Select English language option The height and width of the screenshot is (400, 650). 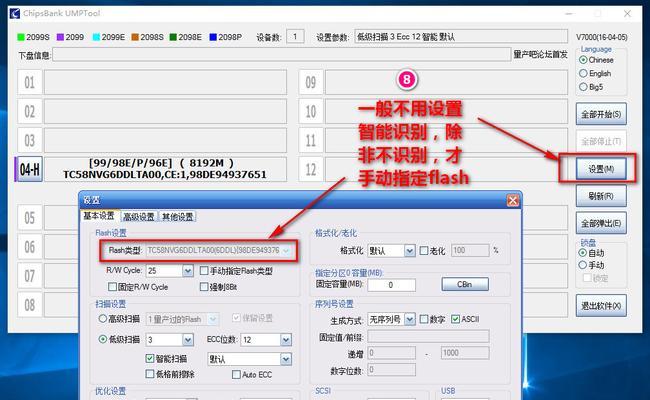pos(583,73)
